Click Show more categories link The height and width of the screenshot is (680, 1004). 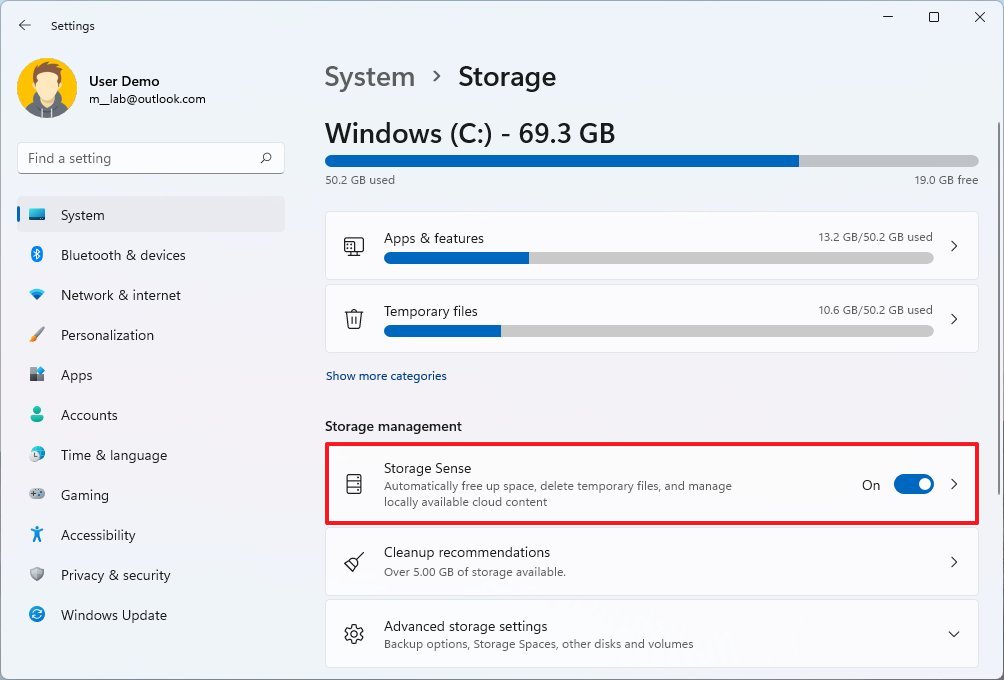[x=386, y=376]
